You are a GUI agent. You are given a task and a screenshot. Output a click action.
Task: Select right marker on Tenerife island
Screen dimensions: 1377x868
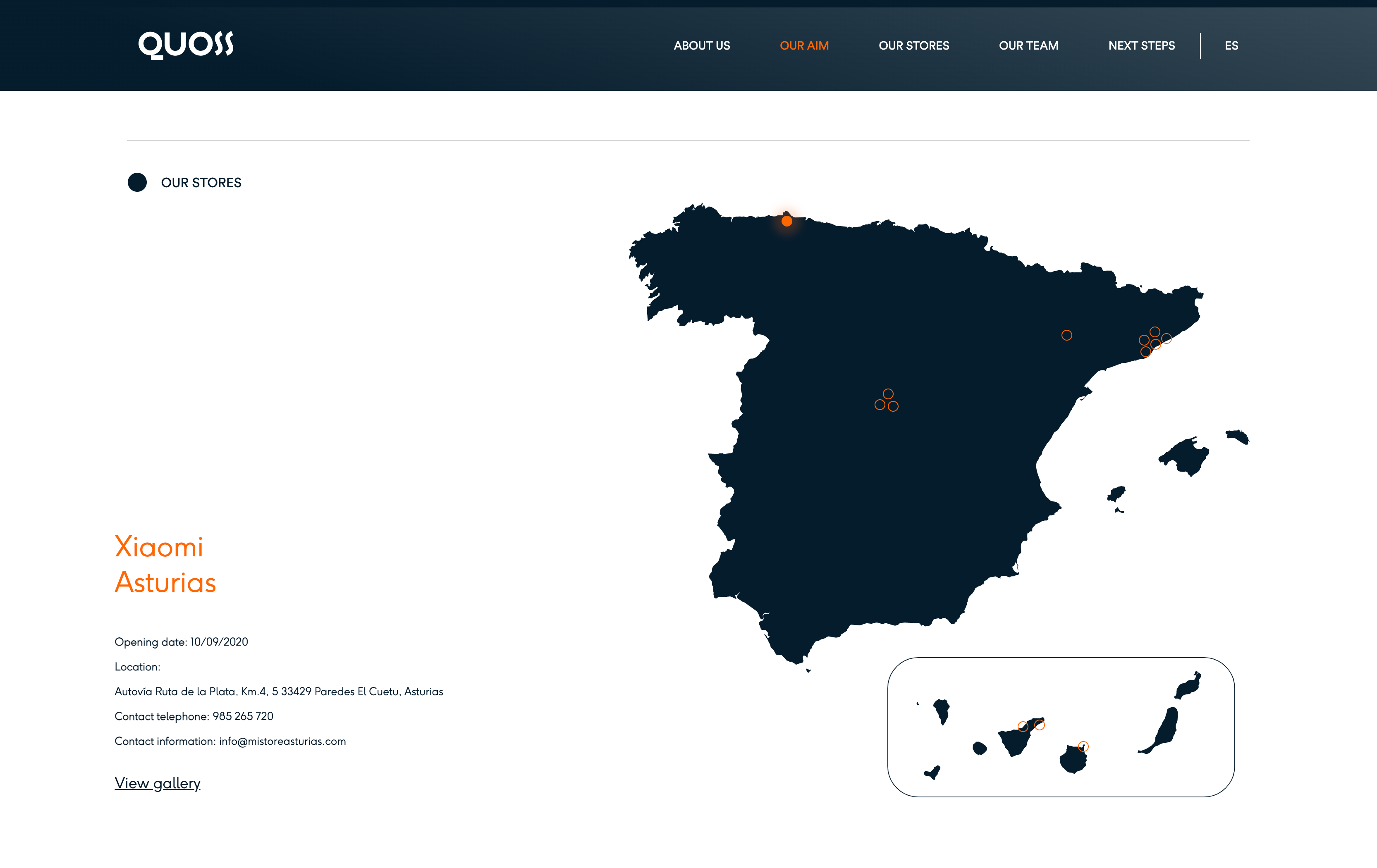point(1040,725)
